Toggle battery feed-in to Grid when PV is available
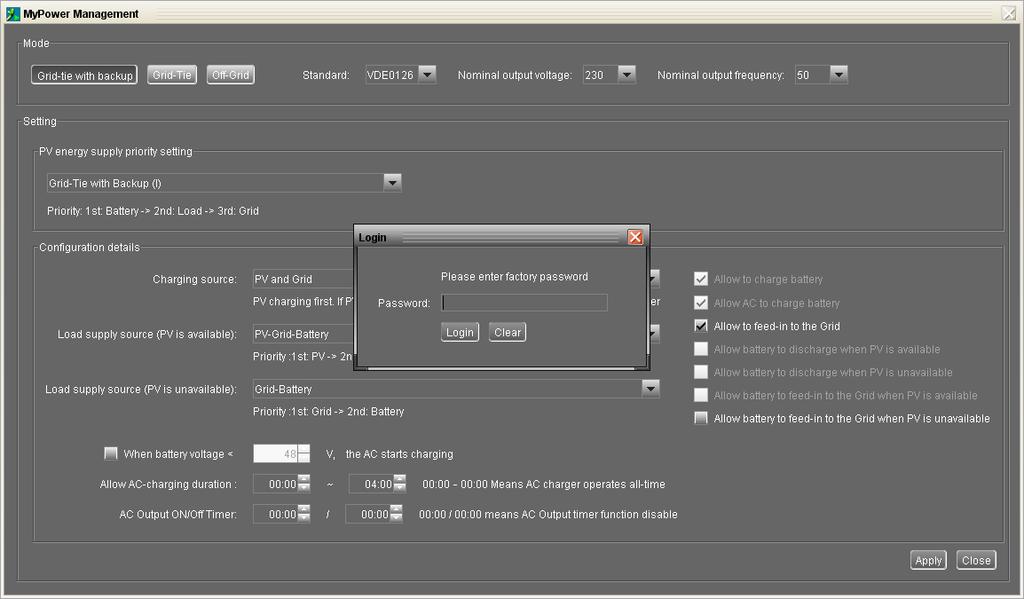 point(701,395)
